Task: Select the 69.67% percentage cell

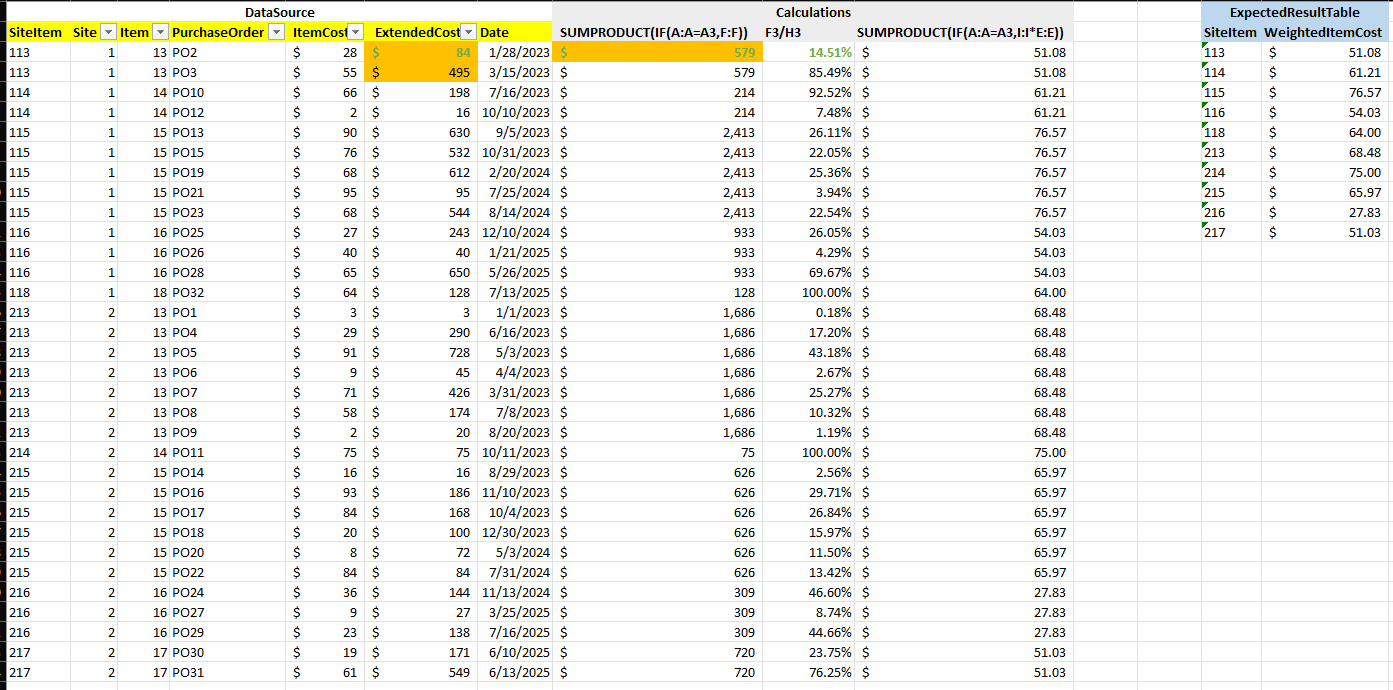Action: coord(808,272)
